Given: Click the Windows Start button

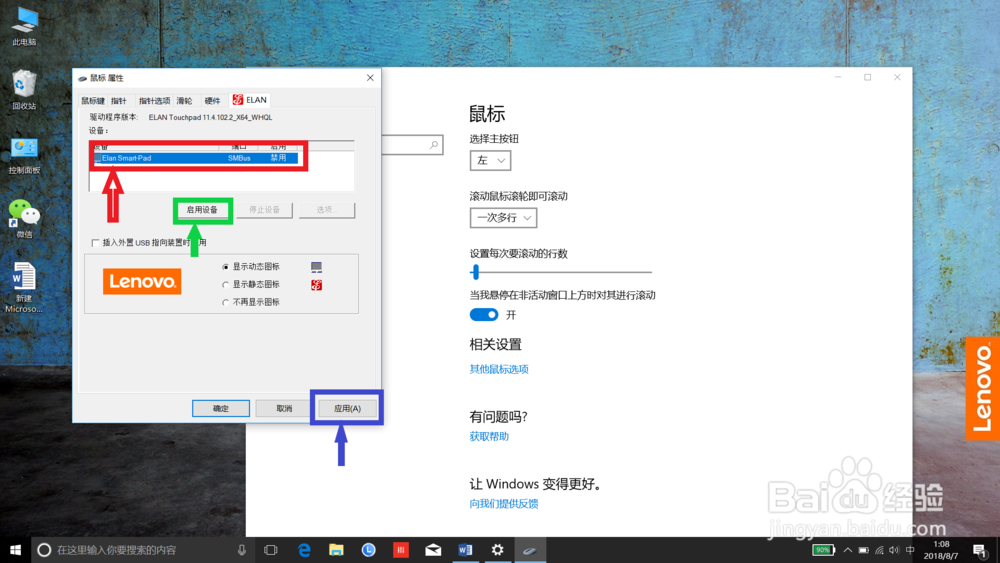Looking at the screenshot, I should click(15, 550).
